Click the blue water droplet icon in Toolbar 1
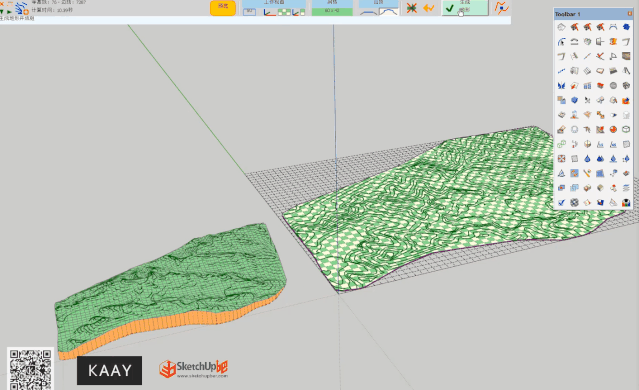 click(x=587, y=159)
